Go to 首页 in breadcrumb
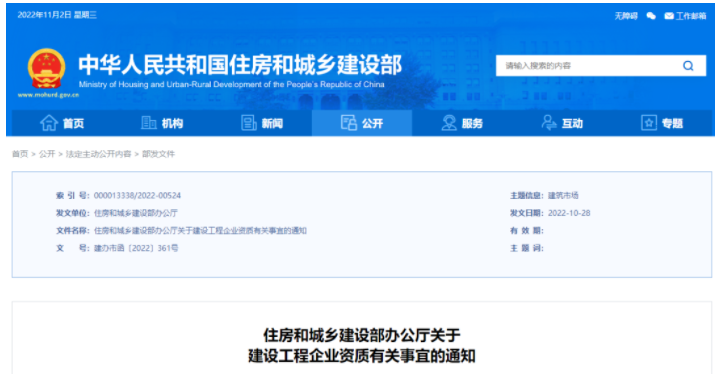Viewport: 718px width, 374px height. (20, 154)
